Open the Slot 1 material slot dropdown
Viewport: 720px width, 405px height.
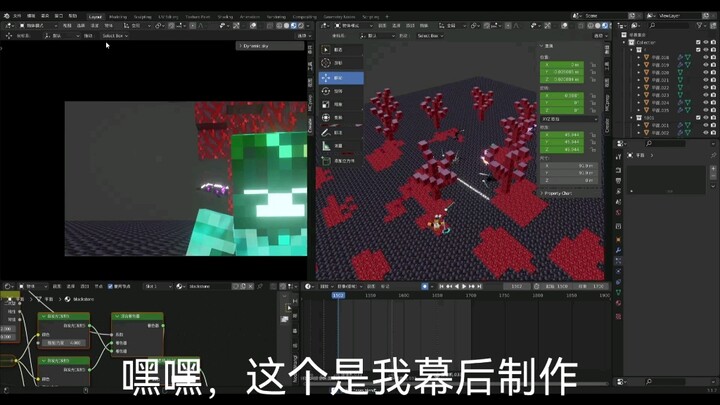158,286
